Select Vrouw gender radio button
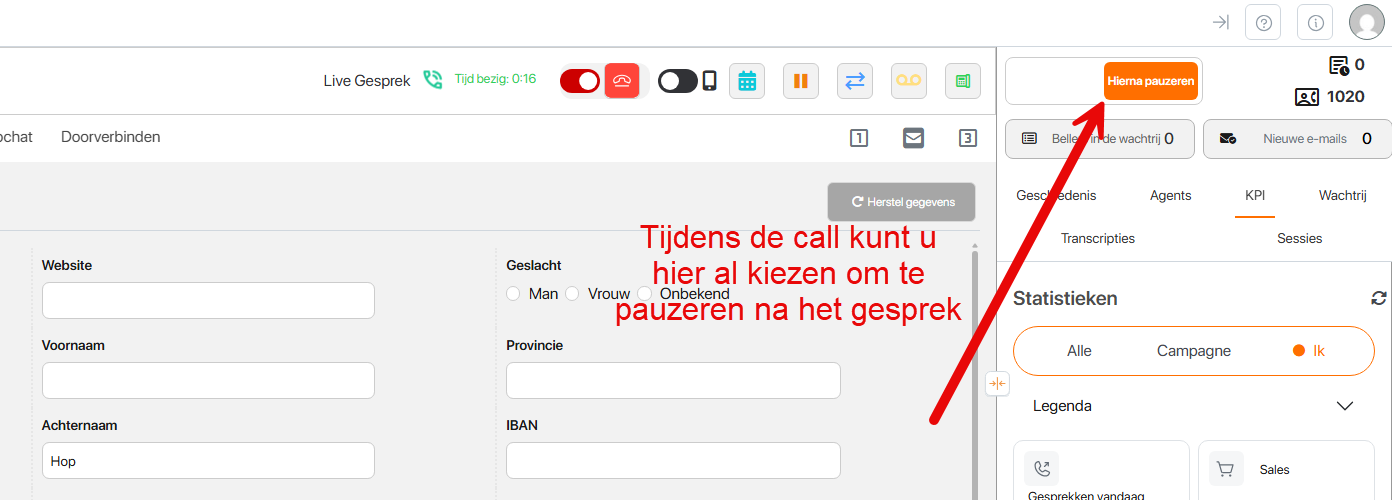Viewport: 1392px width, 500px height. point(572,294)
